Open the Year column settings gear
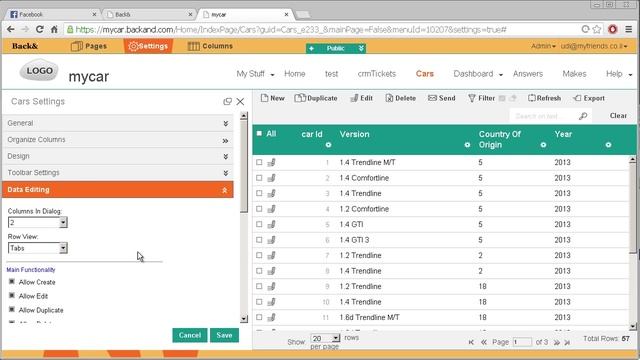 [608, 145]
